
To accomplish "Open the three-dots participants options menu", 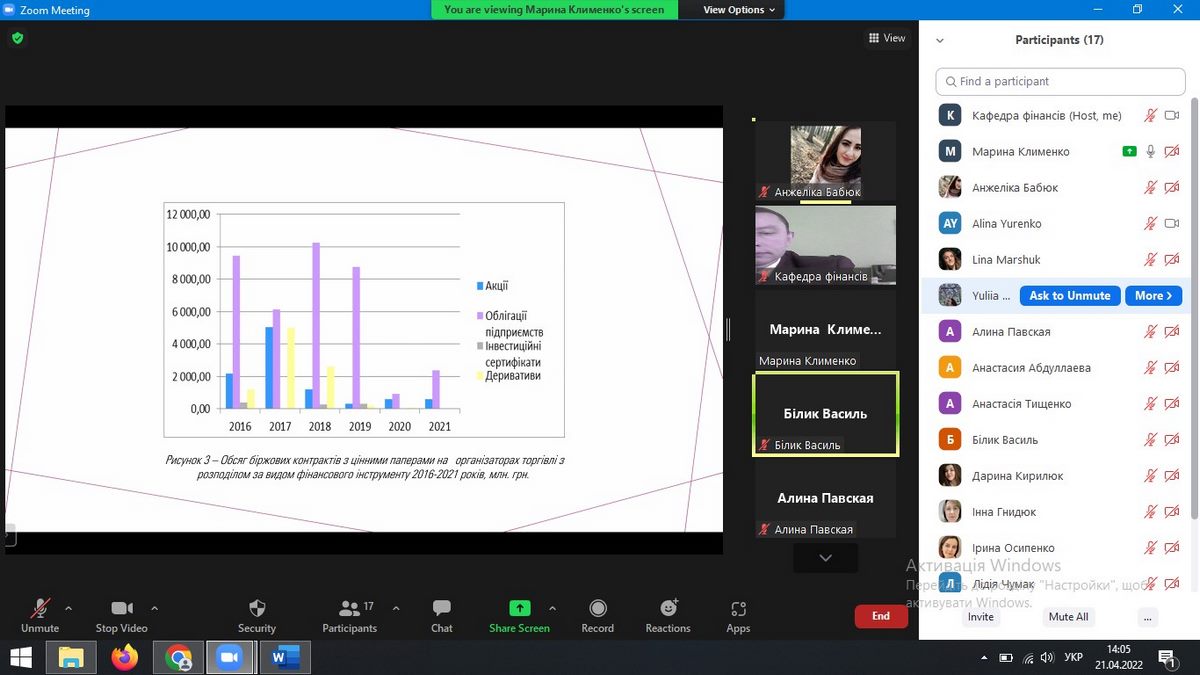I will 1147,617.
